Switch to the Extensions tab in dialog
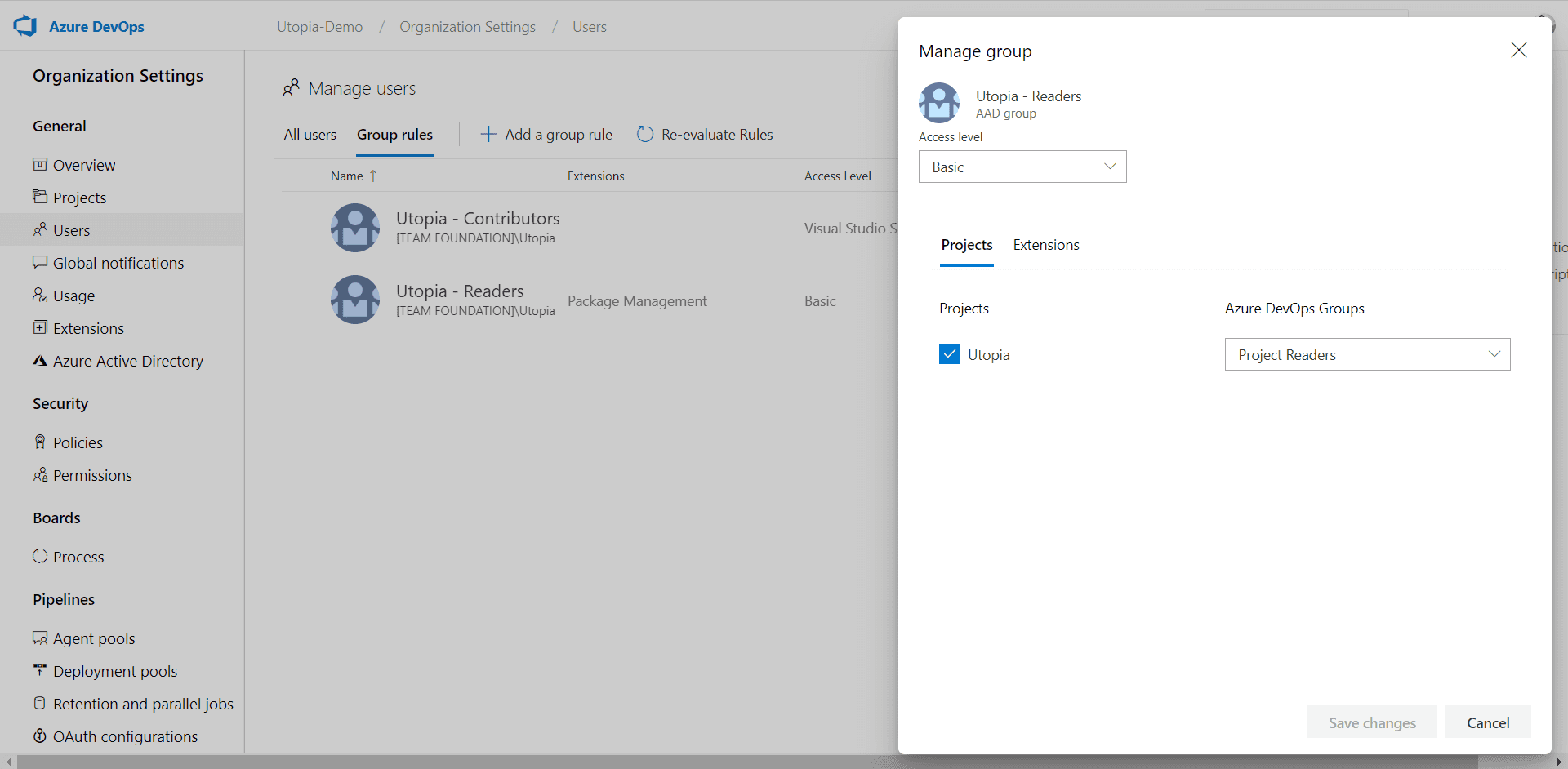 coord(1046,245)
